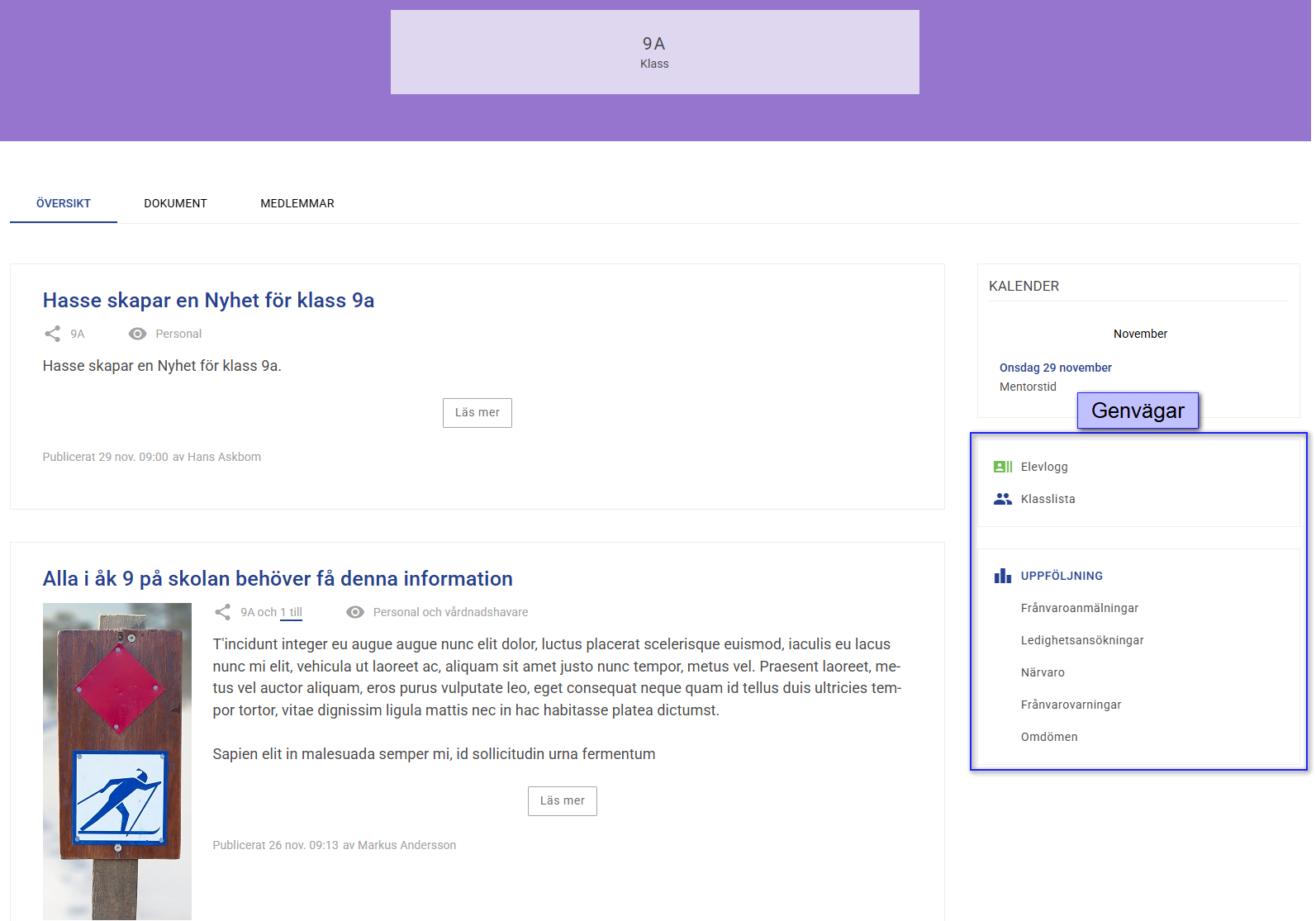The height and width of the screenshot is (921, 1316).
Task: Click 'Publicerat 29 nov. 09:00 av Hans Askbom'
Action: point(152,457)
